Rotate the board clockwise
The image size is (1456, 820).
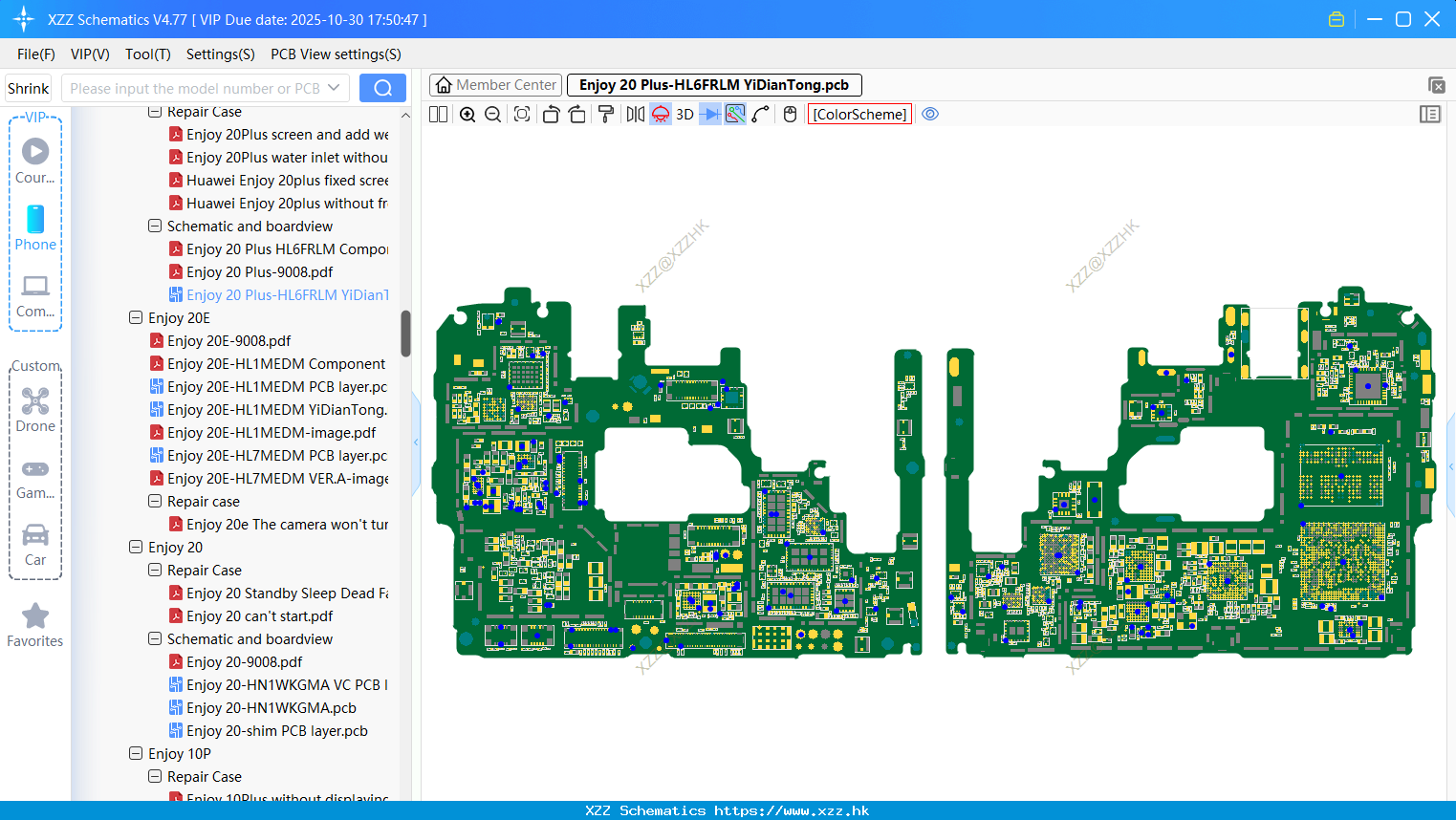point(577,114)
